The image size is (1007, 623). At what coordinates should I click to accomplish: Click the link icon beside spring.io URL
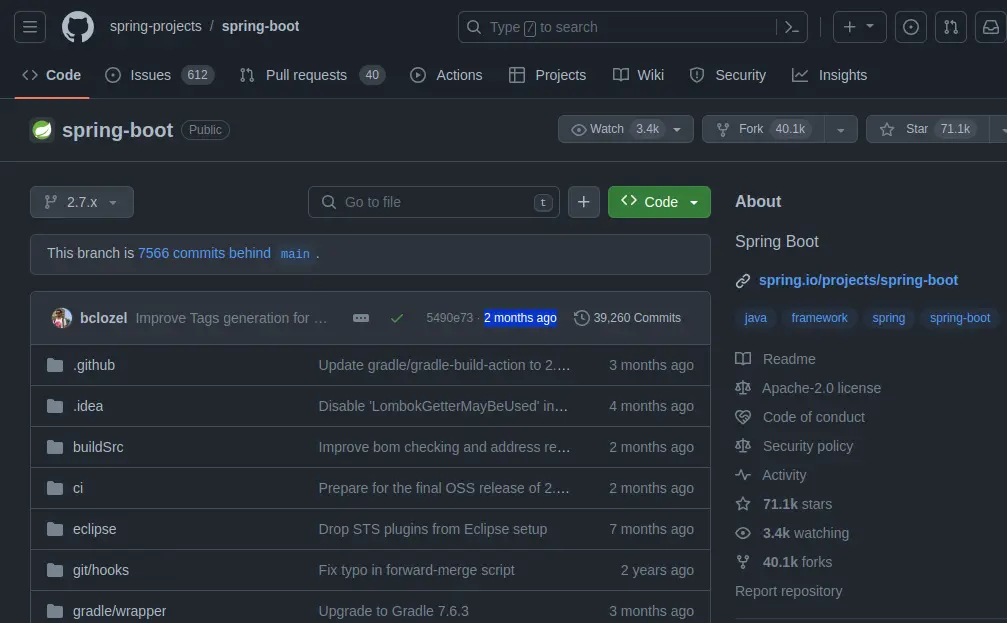tap(743, 281)
